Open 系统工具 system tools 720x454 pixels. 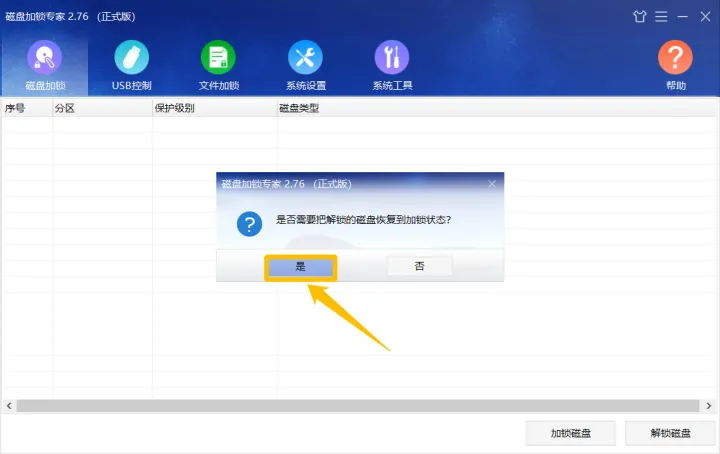(x=392, y=65)
